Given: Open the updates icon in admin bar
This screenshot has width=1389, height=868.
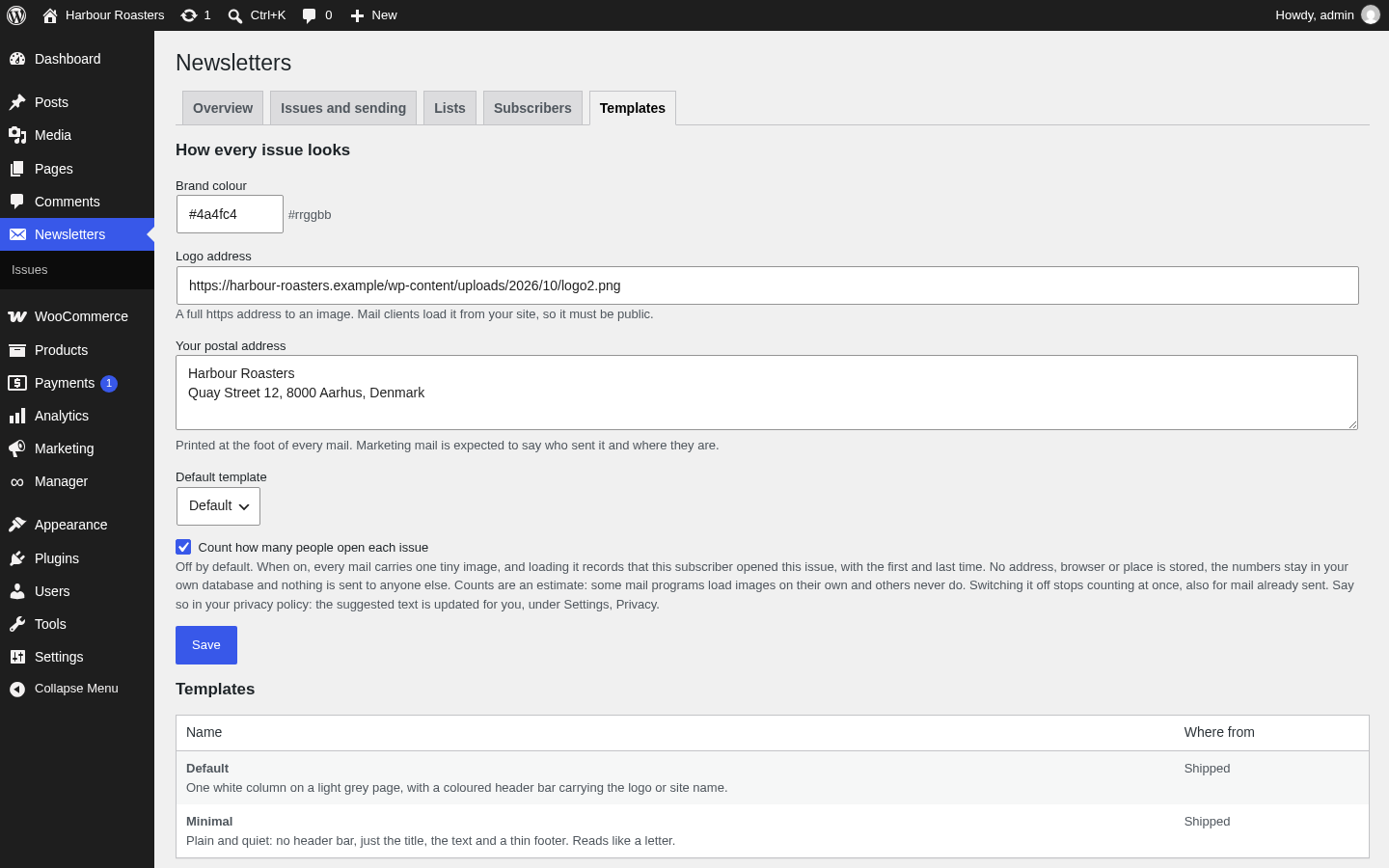Looking at the screenshot, I should (x=189, y=15).
